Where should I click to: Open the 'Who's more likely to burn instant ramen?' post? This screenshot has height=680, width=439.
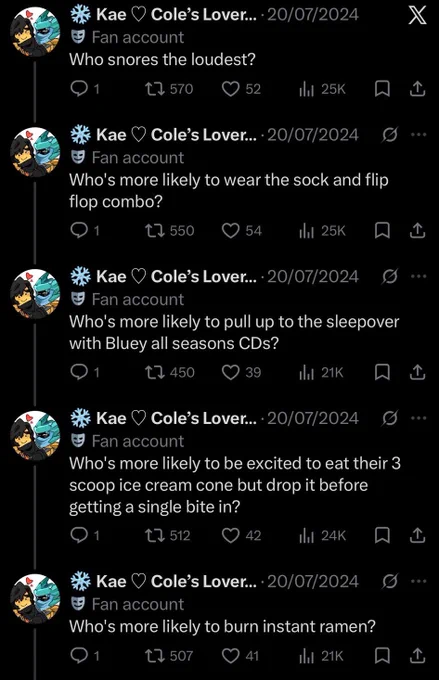pyautogui.click(x=222, y=627)
